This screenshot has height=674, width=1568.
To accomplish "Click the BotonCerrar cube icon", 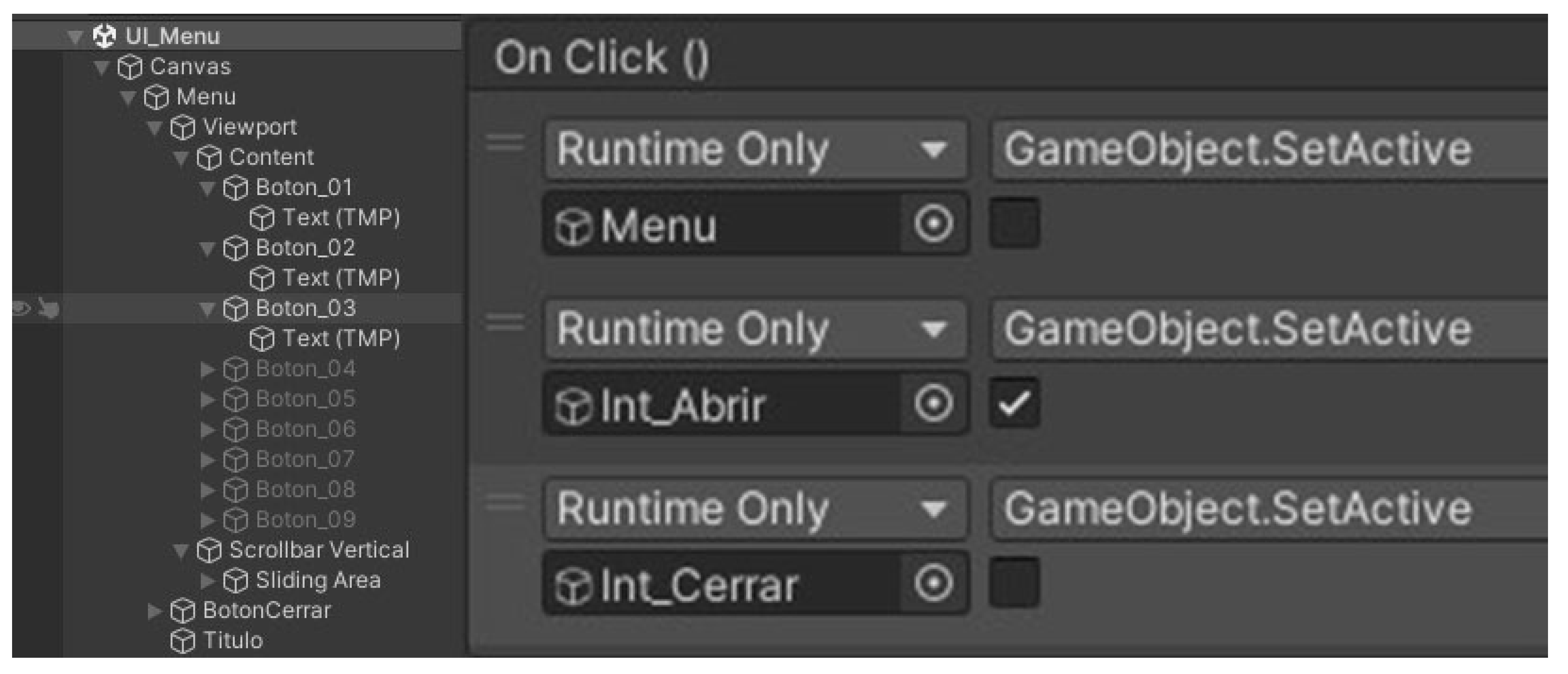I will 183,611.
